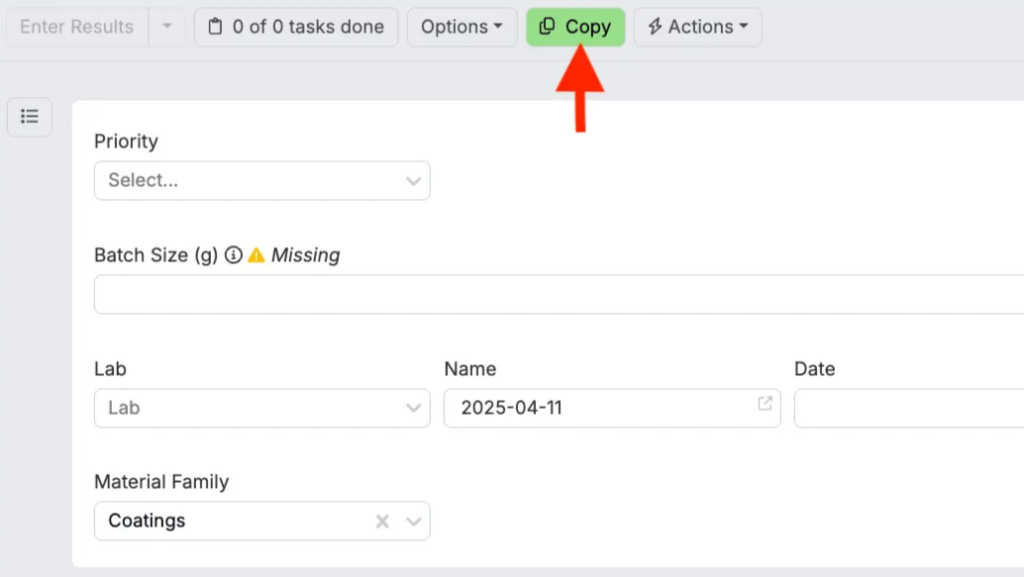The height and width of the screenshot is (577, 1024).
Task: Click the yellow Missing warning icon
Action: coord(256,255)
